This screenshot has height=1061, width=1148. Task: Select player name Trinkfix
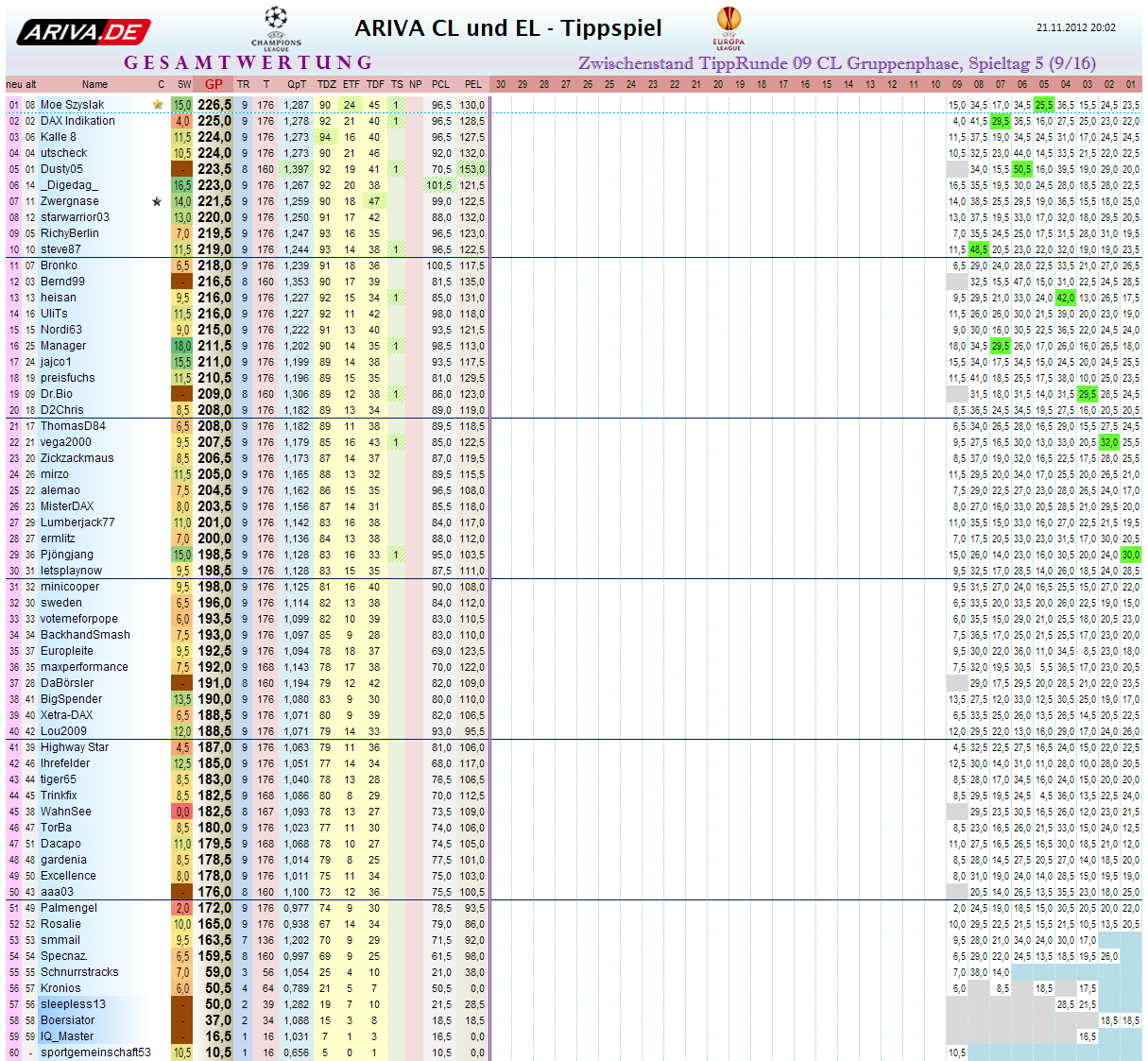pos(59,796)
